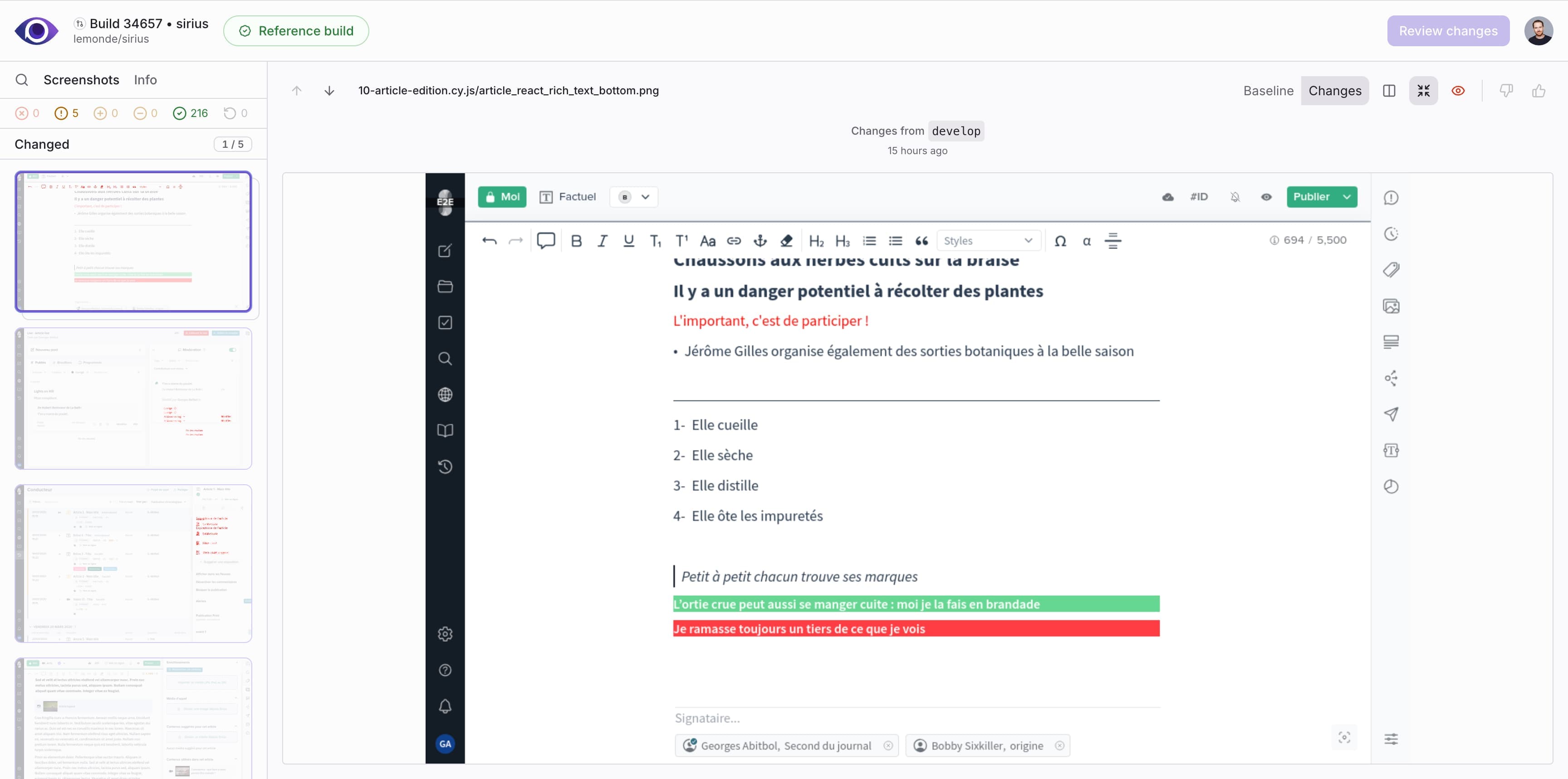The width and height of the screenshot is (1568, 779).
Task: Switch to the Info tab
Action: point(146,80)
